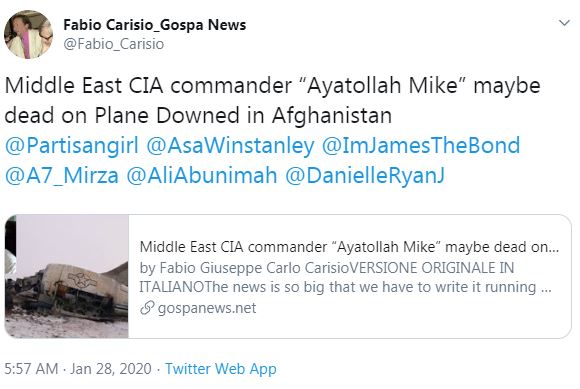This screenshot has height=389, width=580.
Task: Open the @A7_Mirza mention
Action: [x=62, y=175]
